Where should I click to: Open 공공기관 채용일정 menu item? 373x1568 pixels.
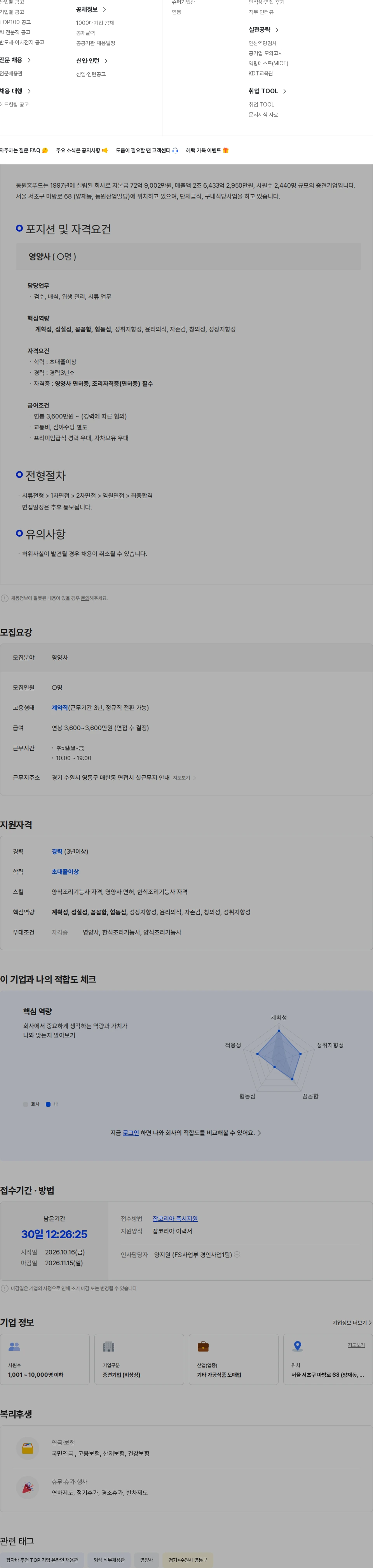[x=96, y=43]
